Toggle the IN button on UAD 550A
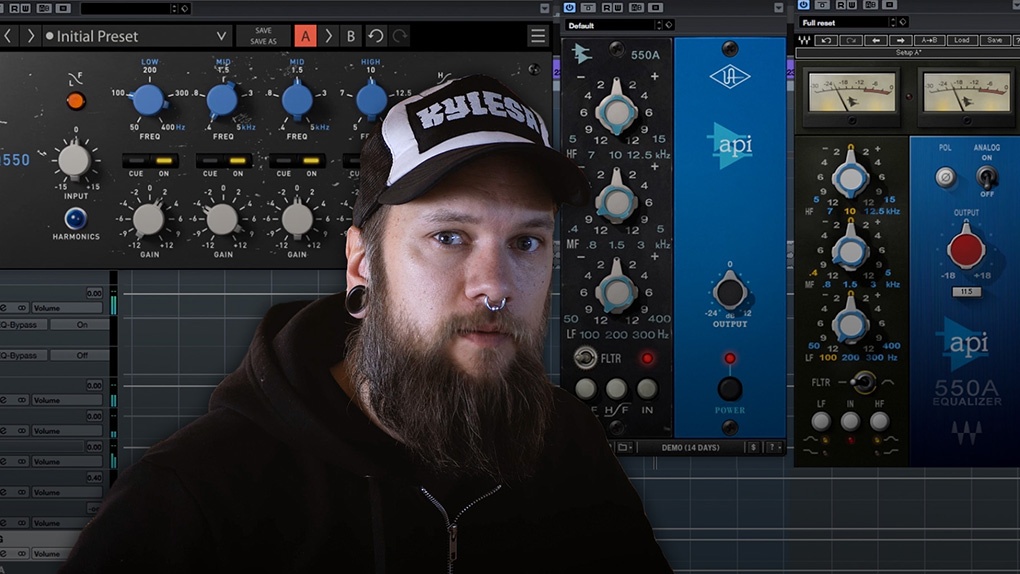Image resolution: width=1020 pixels, height=574 pixels. tap(647, 389)
